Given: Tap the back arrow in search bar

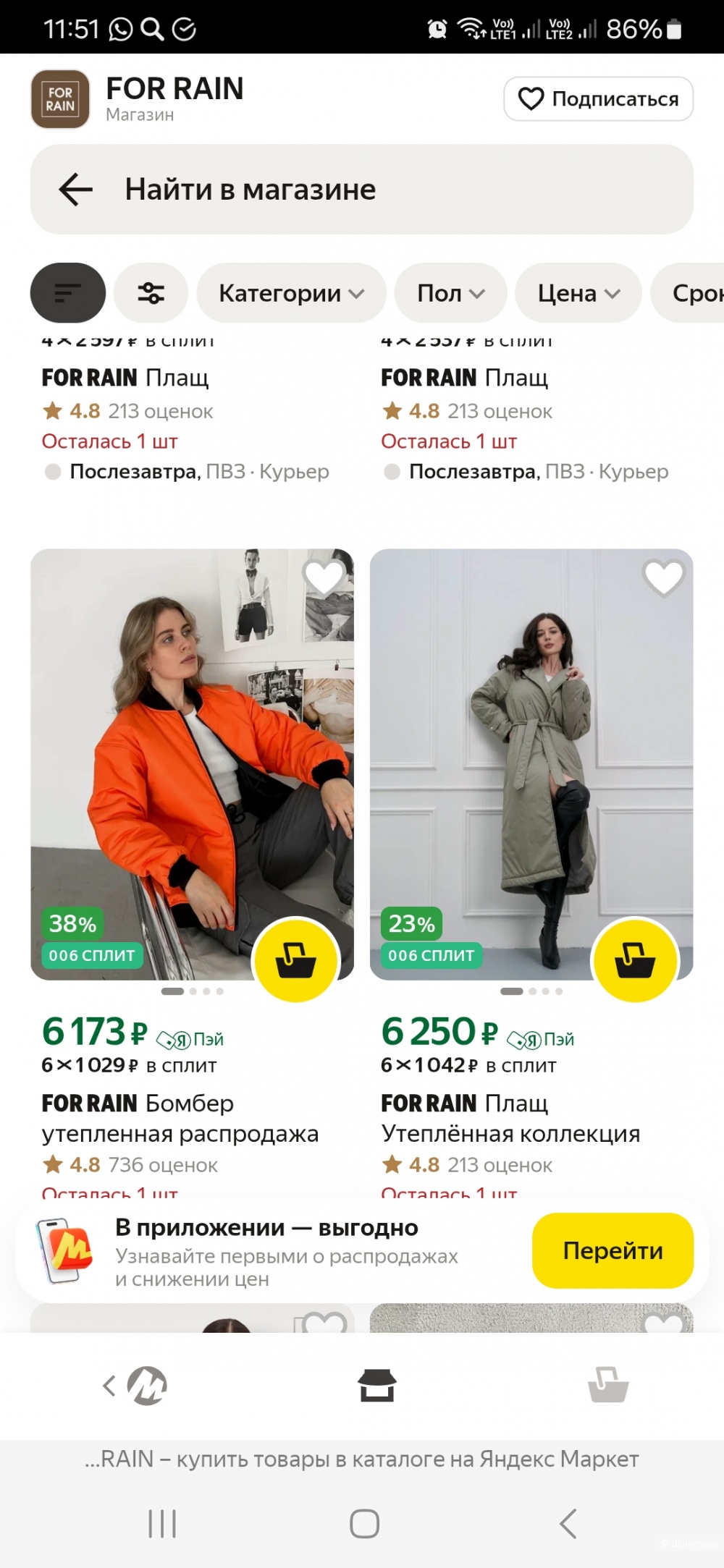Looking at the screenshot, I should [76, 190].
